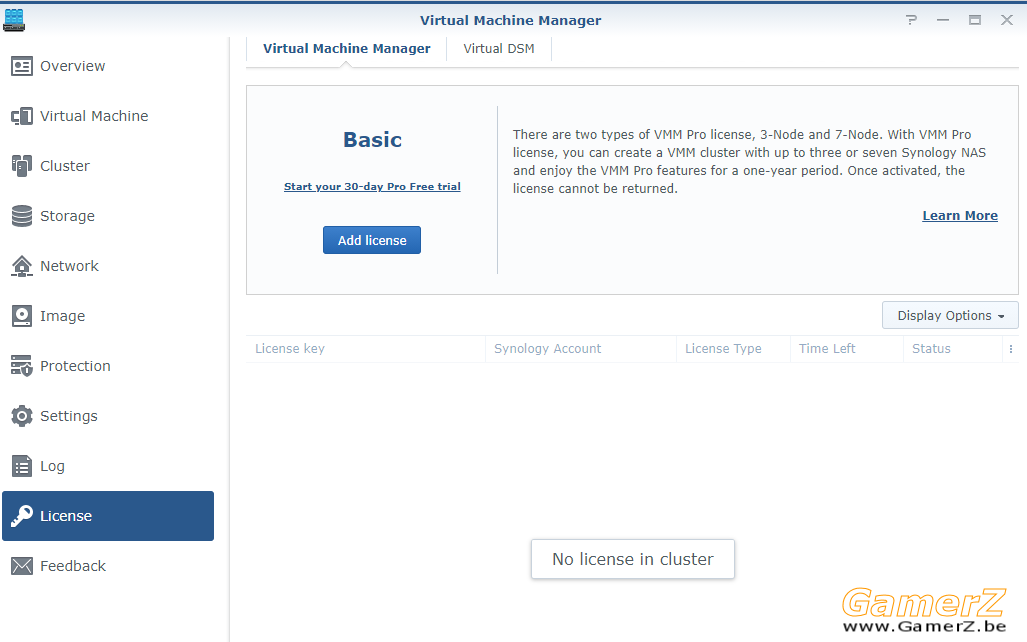The width and height of the screenshot is (1027, 642).
Task: Close the Virtual Machine Manager window
Action: (x=1007, y=20)
